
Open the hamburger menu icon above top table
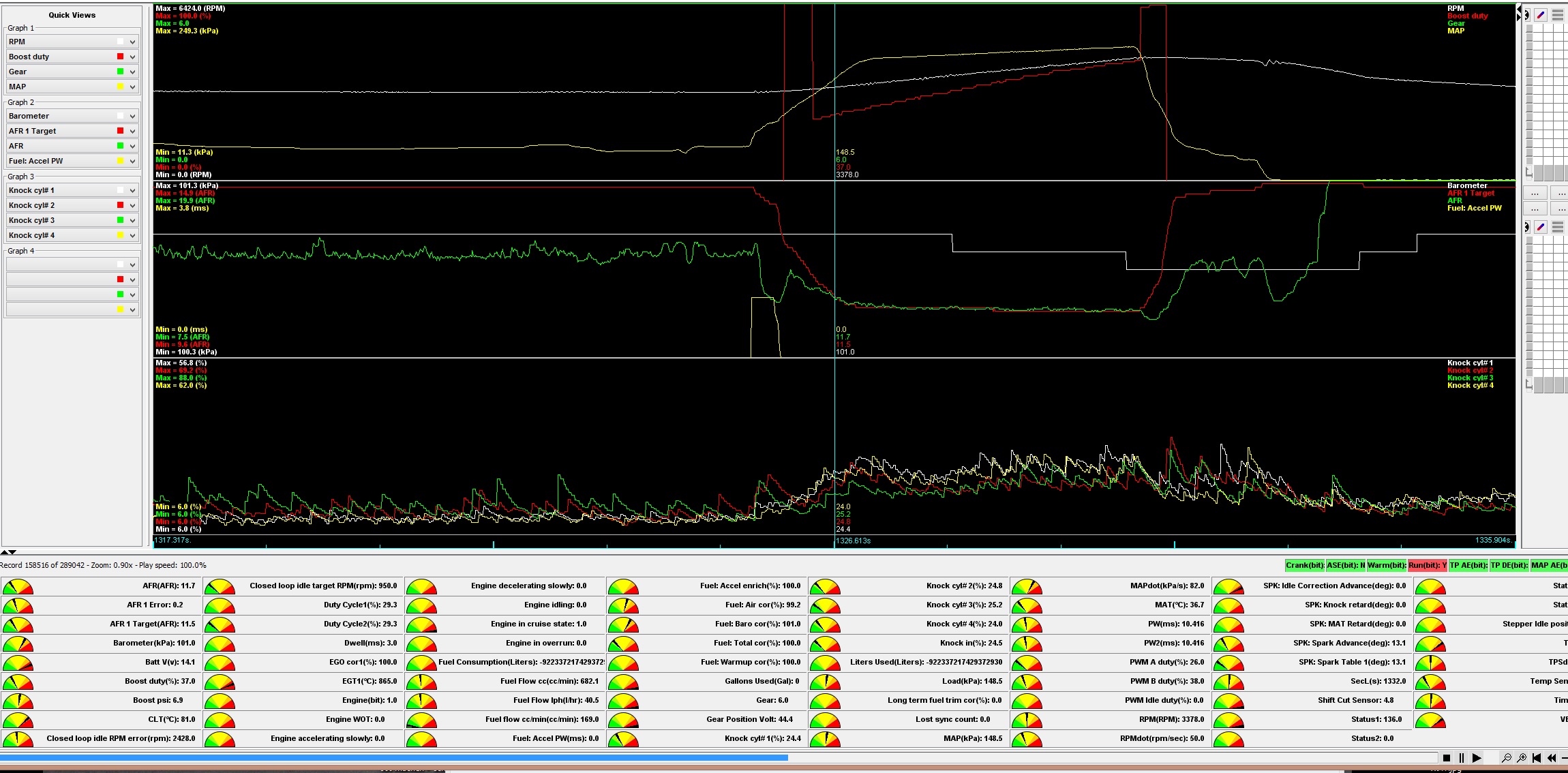click(x=1558, y=15)
